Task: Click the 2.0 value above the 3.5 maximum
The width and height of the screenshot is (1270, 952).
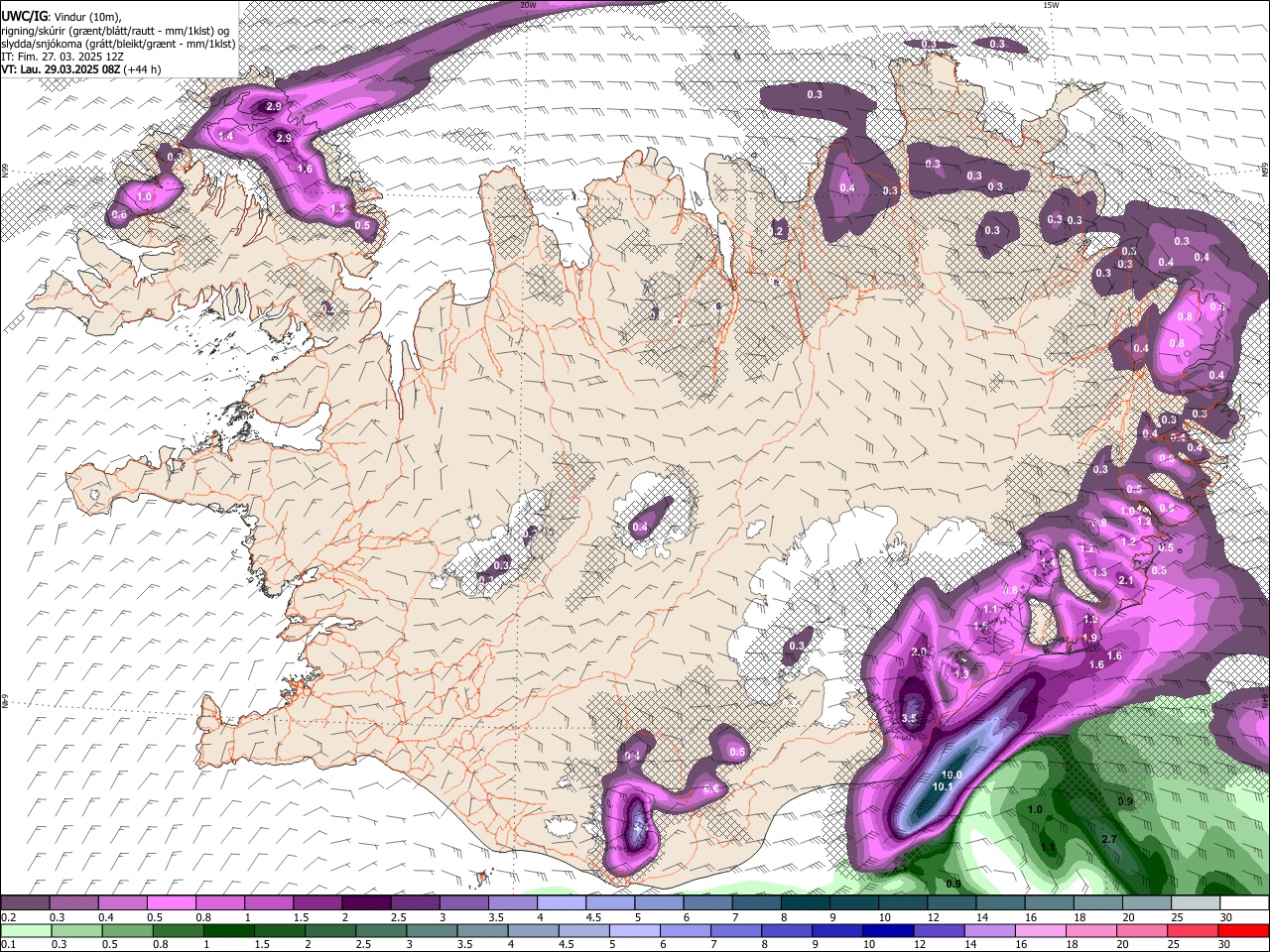Action: click(919, 652)
